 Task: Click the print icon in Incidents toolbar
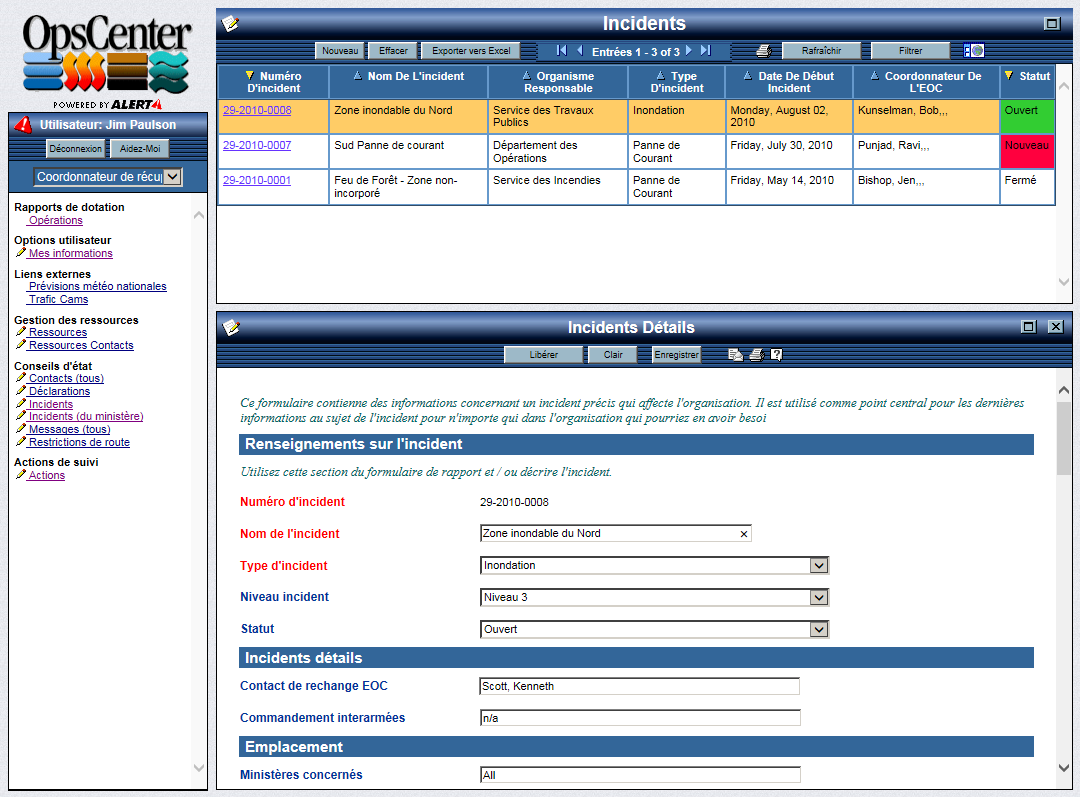763,51
